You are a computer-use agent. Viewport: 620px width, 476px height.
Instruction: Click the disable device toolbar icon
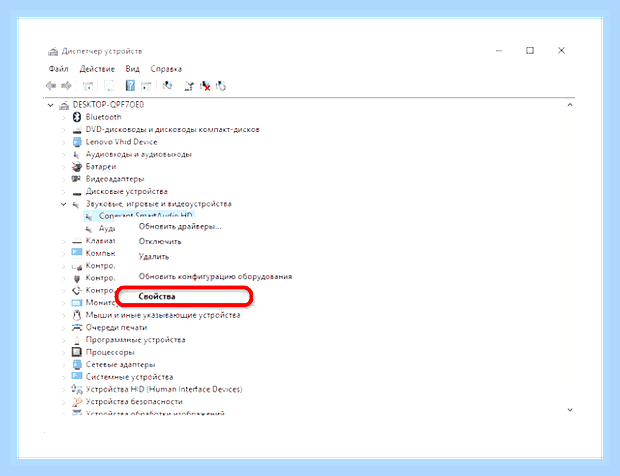(221, 86)
